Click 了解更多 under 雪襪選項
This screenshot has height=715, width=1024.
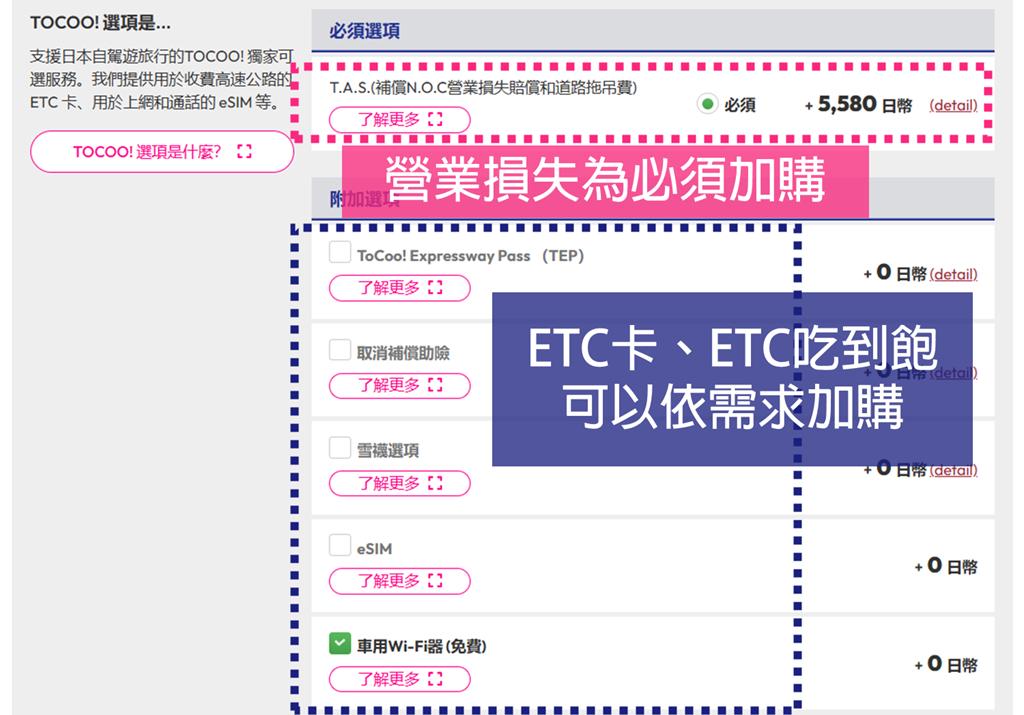(x=400, y=483)
